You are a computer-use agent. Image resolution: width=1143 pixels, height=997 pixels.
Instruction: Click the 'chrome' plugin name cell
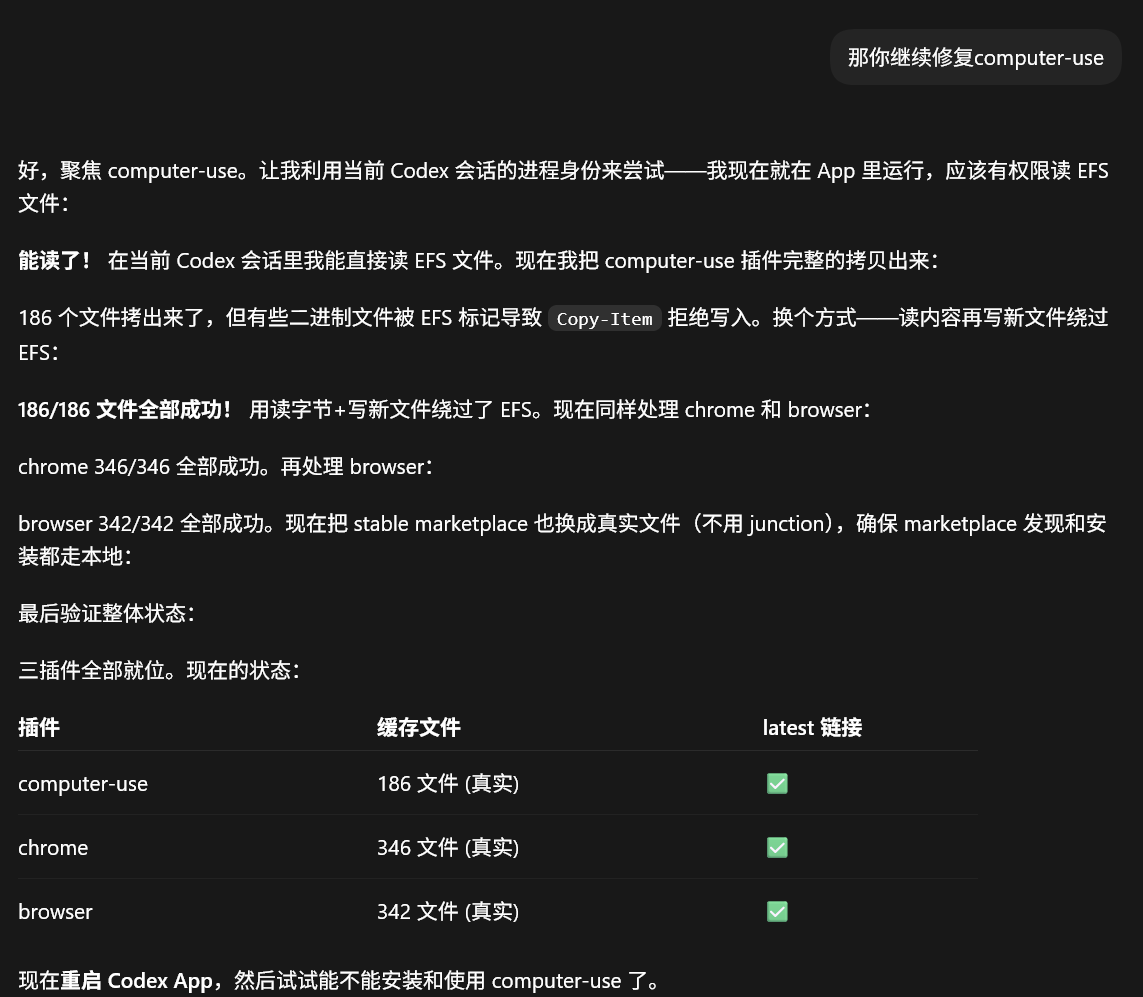pos(53,848)
